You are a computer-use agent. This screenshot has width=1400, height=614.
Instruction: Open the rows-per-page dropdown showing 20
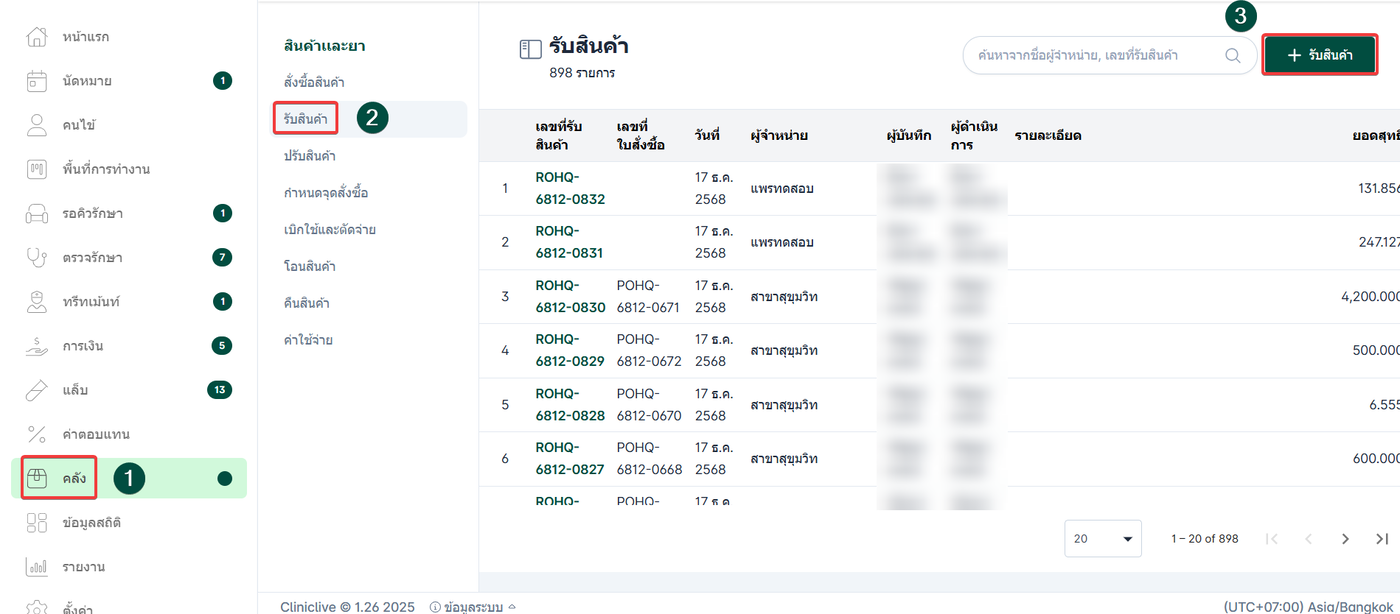pos(1103,539)
